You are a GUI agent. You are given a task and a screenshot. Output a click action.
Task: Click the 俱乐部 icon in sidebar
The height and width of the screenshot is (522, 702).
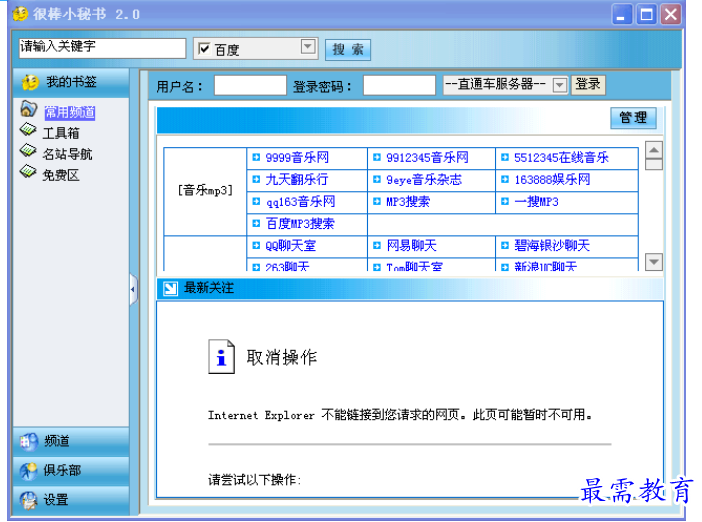(29, 471)
